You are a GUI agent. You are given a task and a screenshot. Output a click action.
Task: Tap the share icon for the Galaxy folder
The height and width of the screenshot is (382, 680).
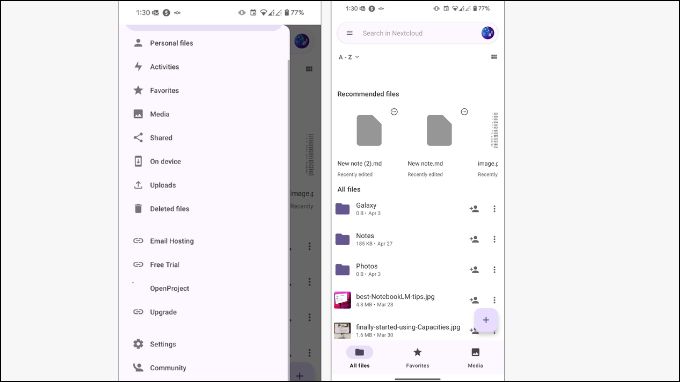[x=474, y=209]
